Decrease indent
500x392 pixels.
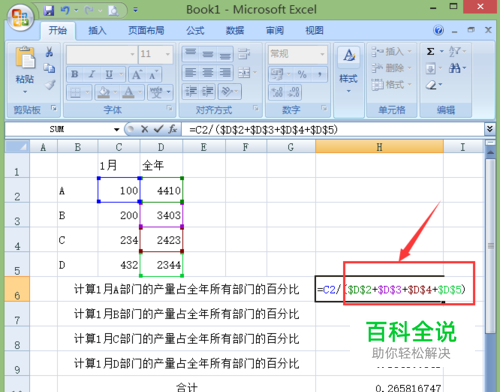[x=191, y=91]
